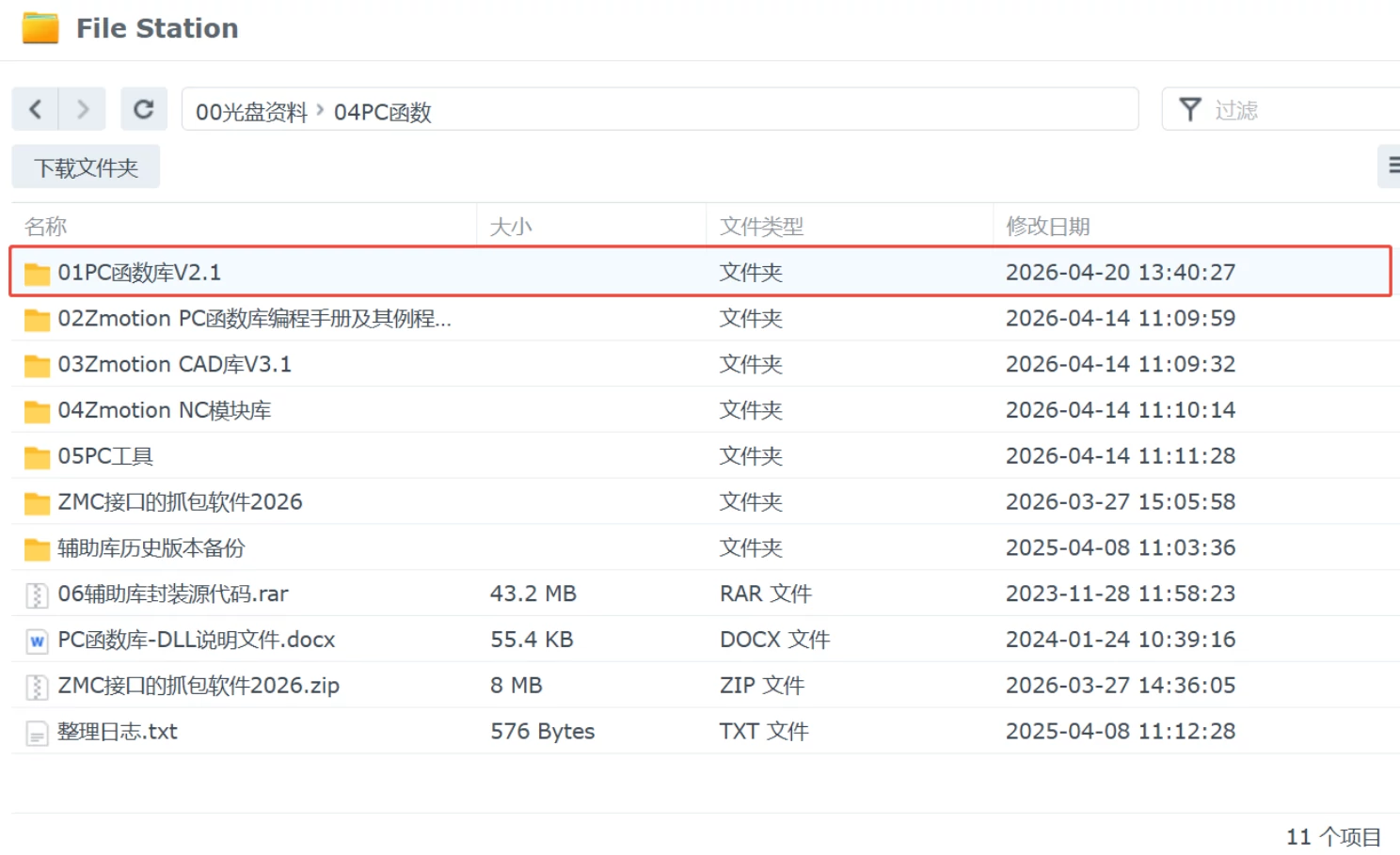Select ZMC接口的抓包软件2026 folder name
The height and width of the screenshot is (855, 1400).
pyautogui.click(x=180, y=502)
